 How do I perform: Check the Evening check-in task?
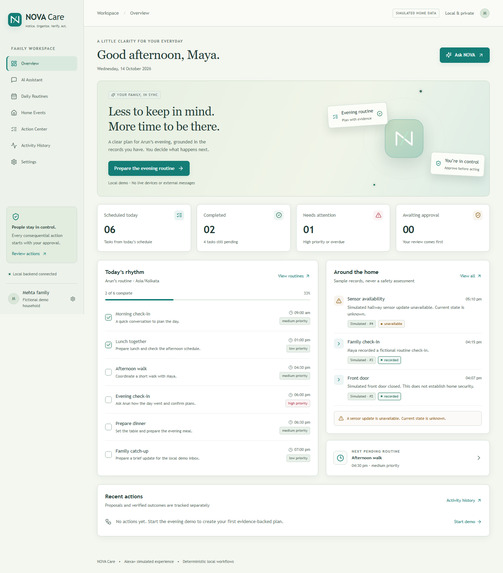[108, 400]
